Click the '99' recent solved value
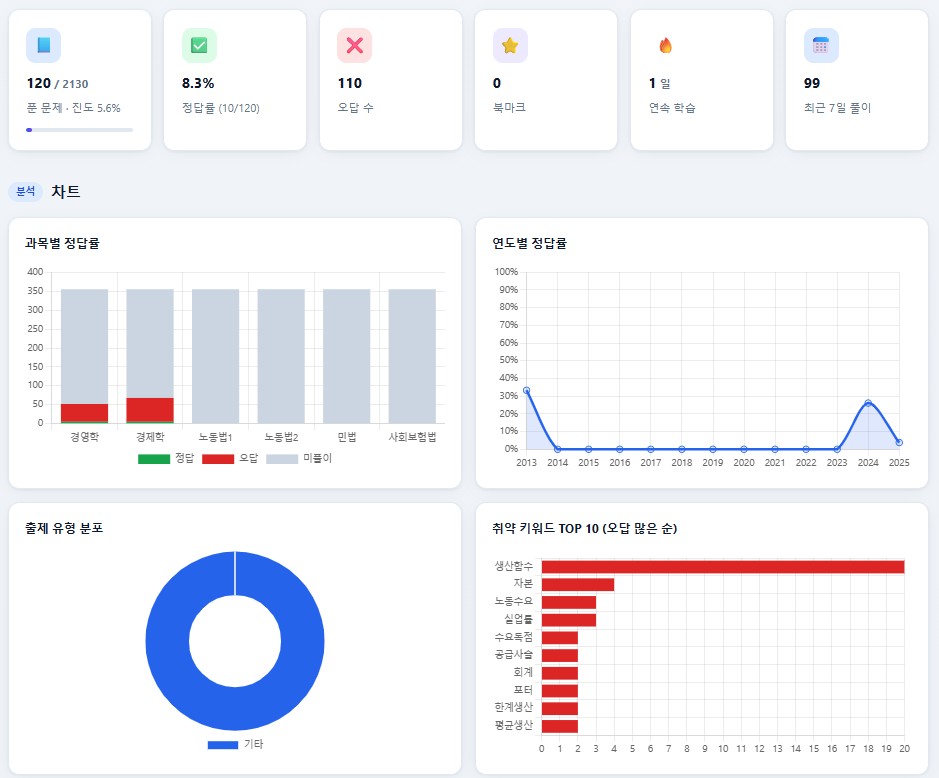 coord(812,83)
